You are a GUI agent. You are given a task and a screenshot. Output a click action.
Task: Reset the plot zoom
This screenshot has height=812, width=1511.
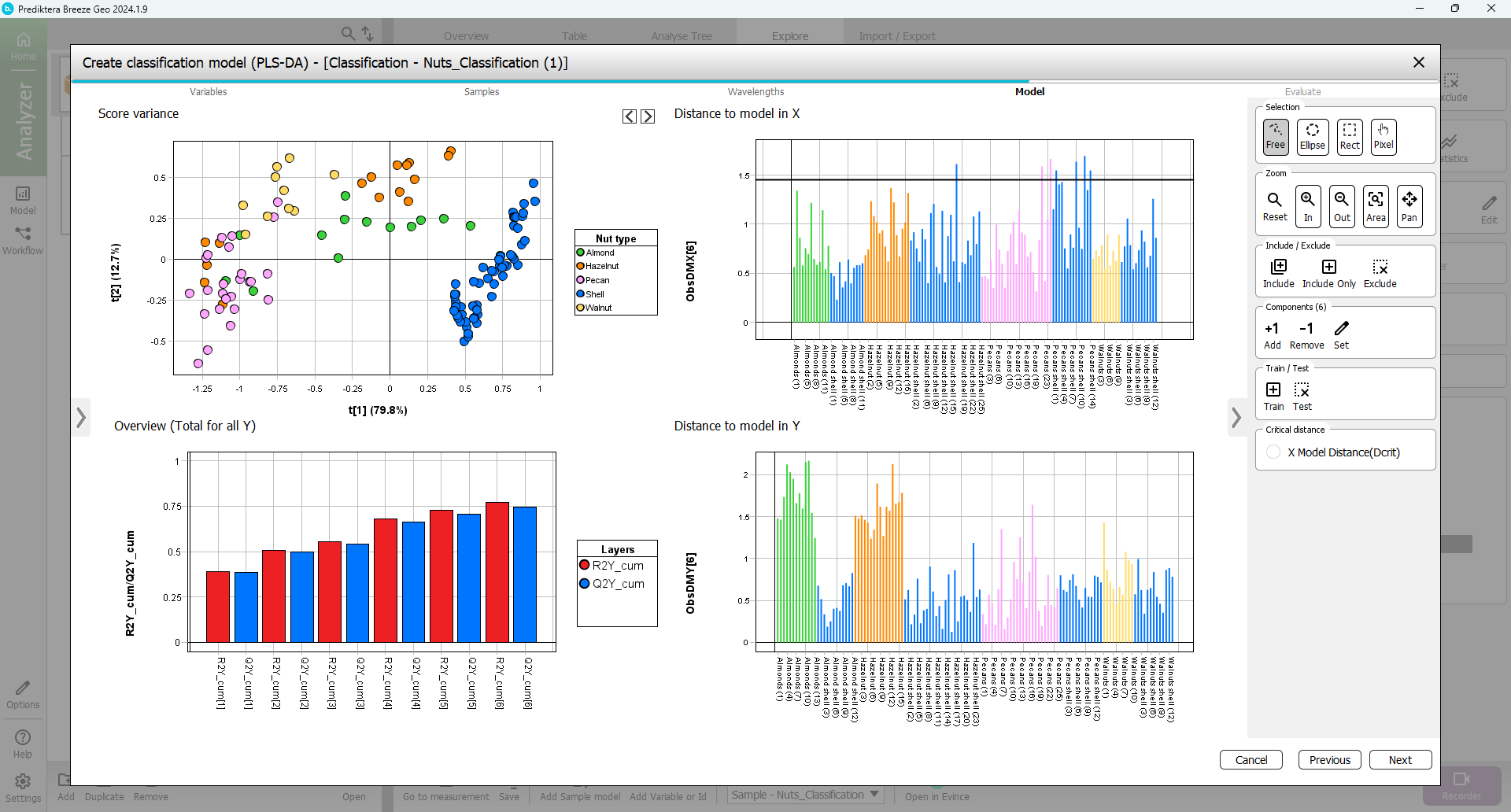(x=1275, y=206)
